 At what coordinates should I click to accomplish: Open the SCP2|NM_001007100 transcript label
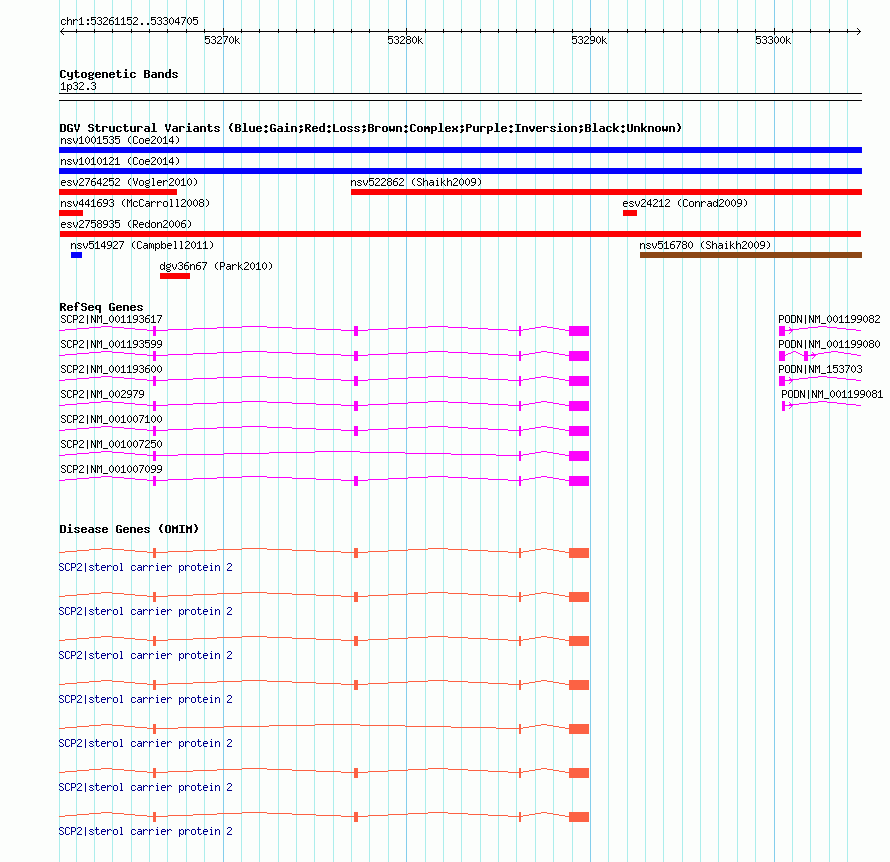click(111, 419)
